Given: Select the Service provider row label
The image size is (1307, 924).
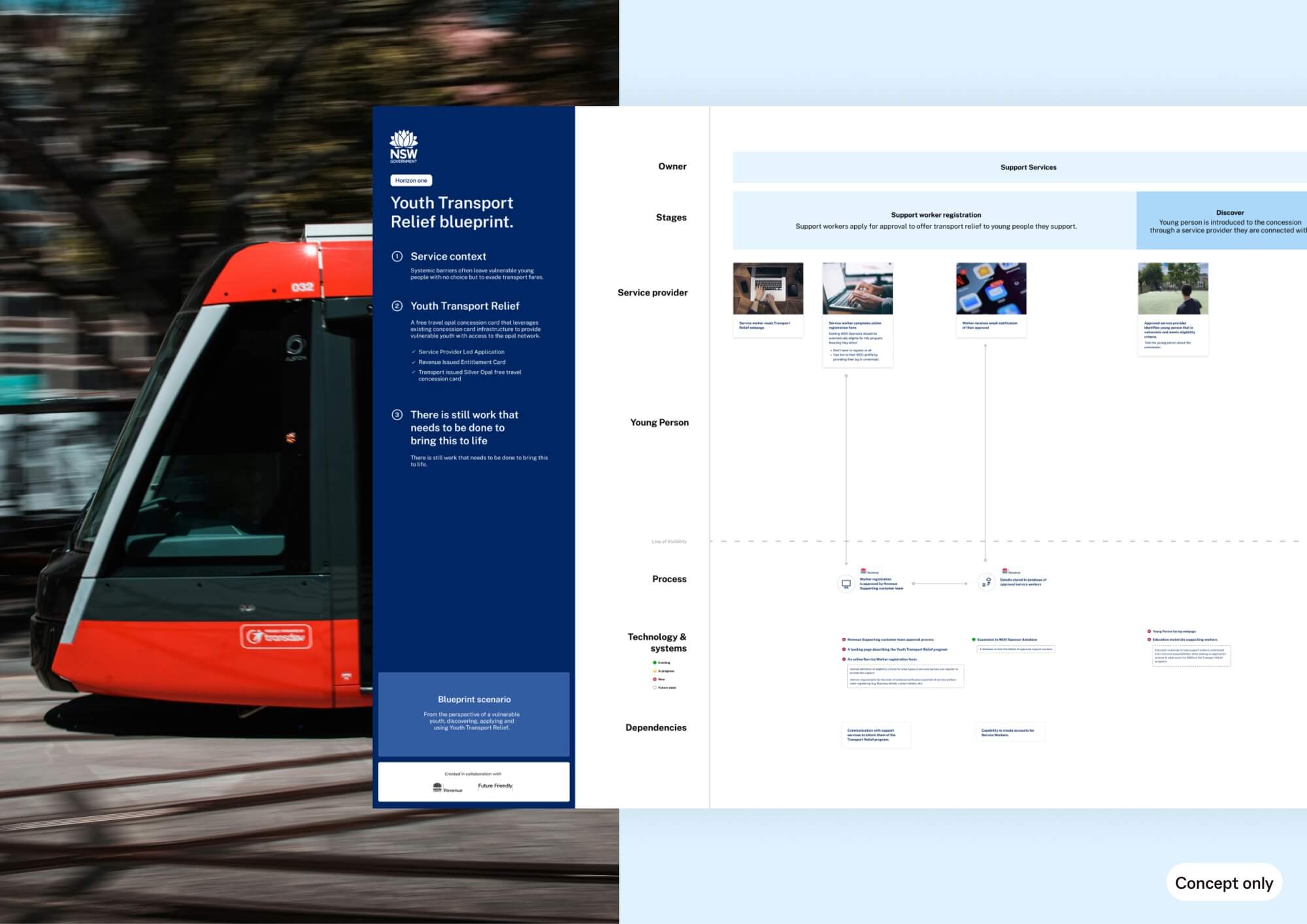Looking at the screenshot, I should (652, 293).
